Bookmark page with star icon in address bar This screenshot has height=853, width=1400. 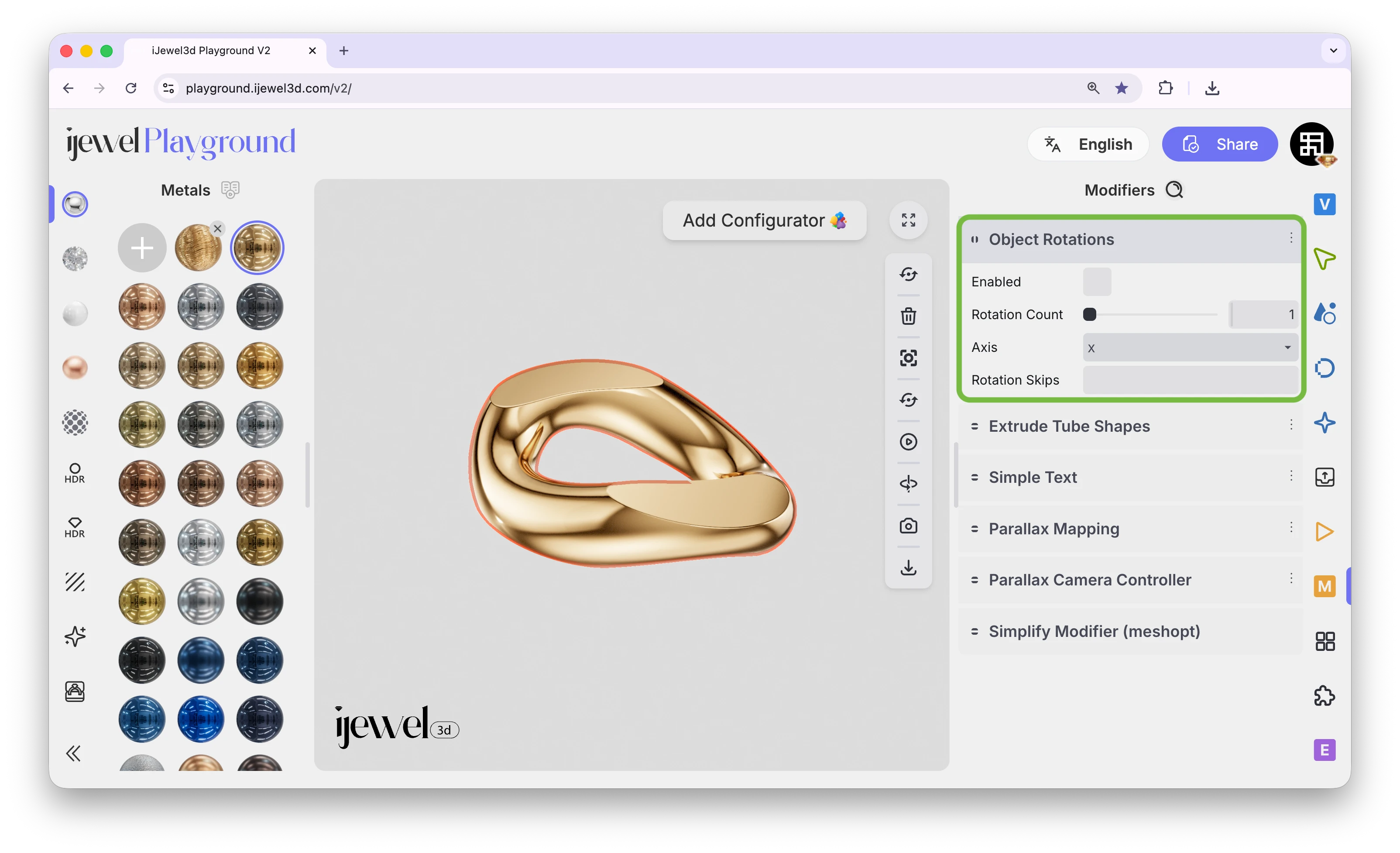tap(1120, 88)
